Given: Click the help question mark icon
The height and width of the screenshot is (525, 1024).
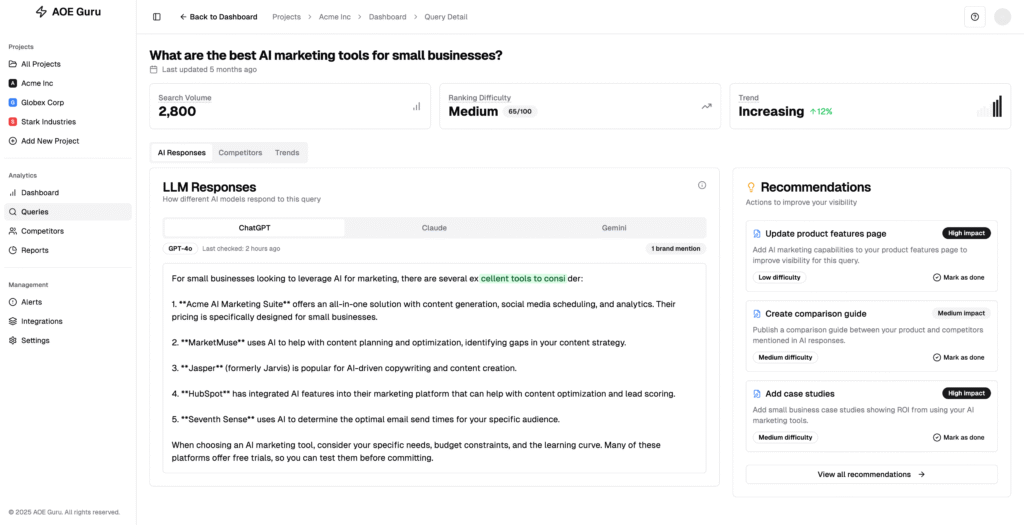Looking at the screenshot, I should (975, 17).
